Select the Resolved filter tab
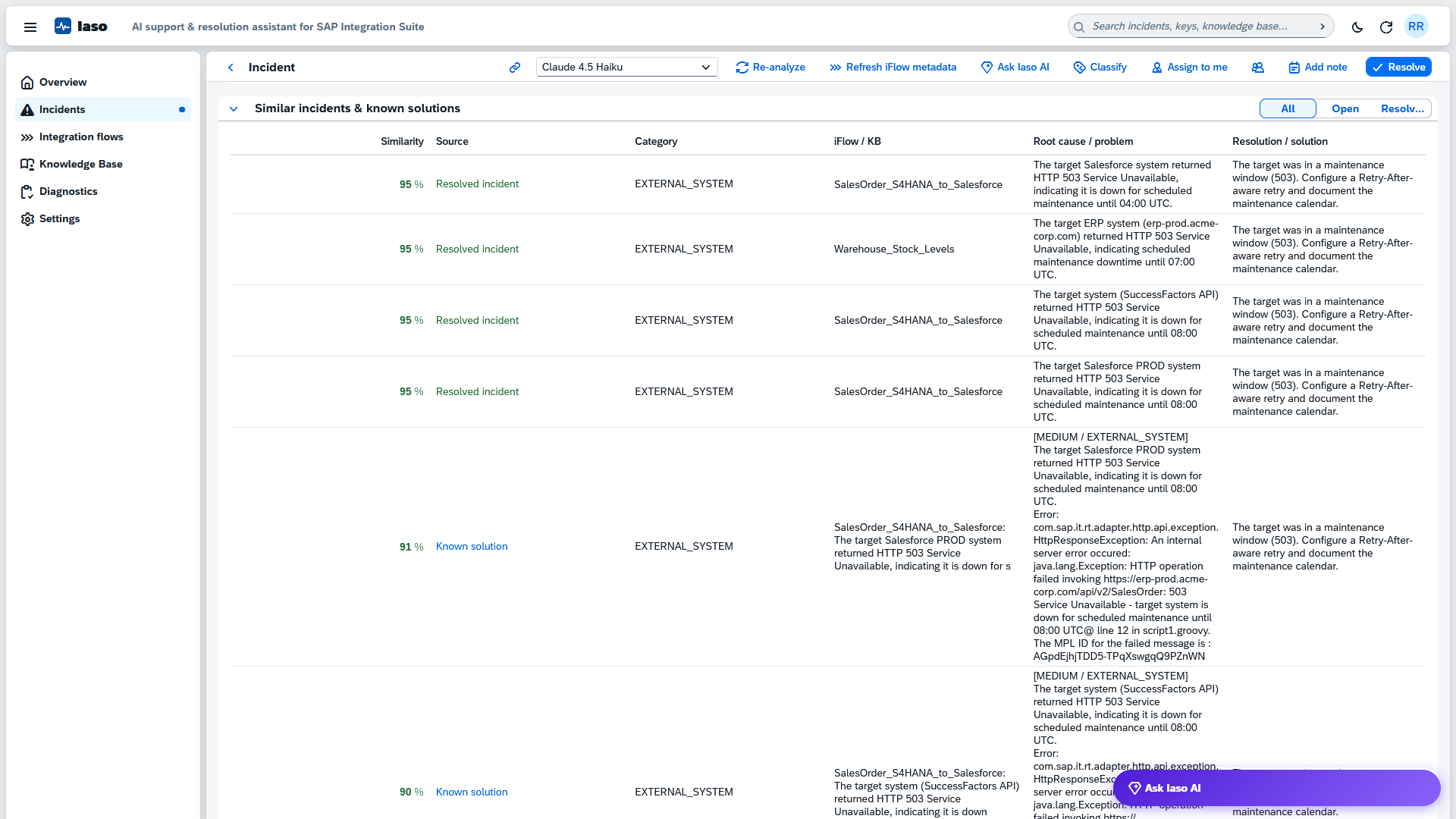This screenshot has width=1456, height=819. click(1402, 109)
